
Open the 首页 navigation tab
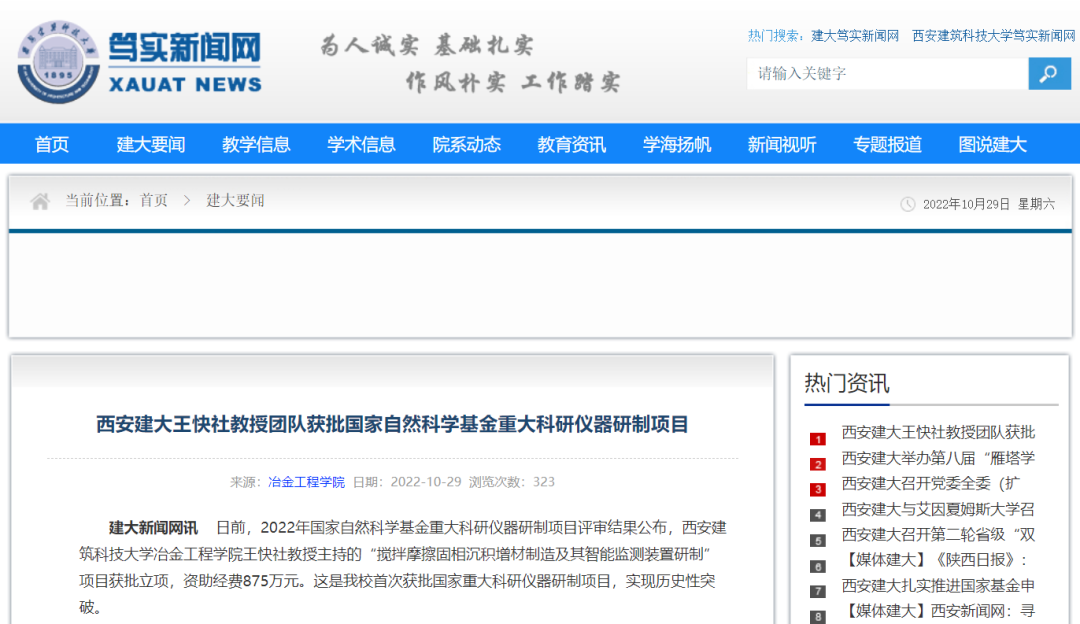pyautogui.click(x=52, y=144)
